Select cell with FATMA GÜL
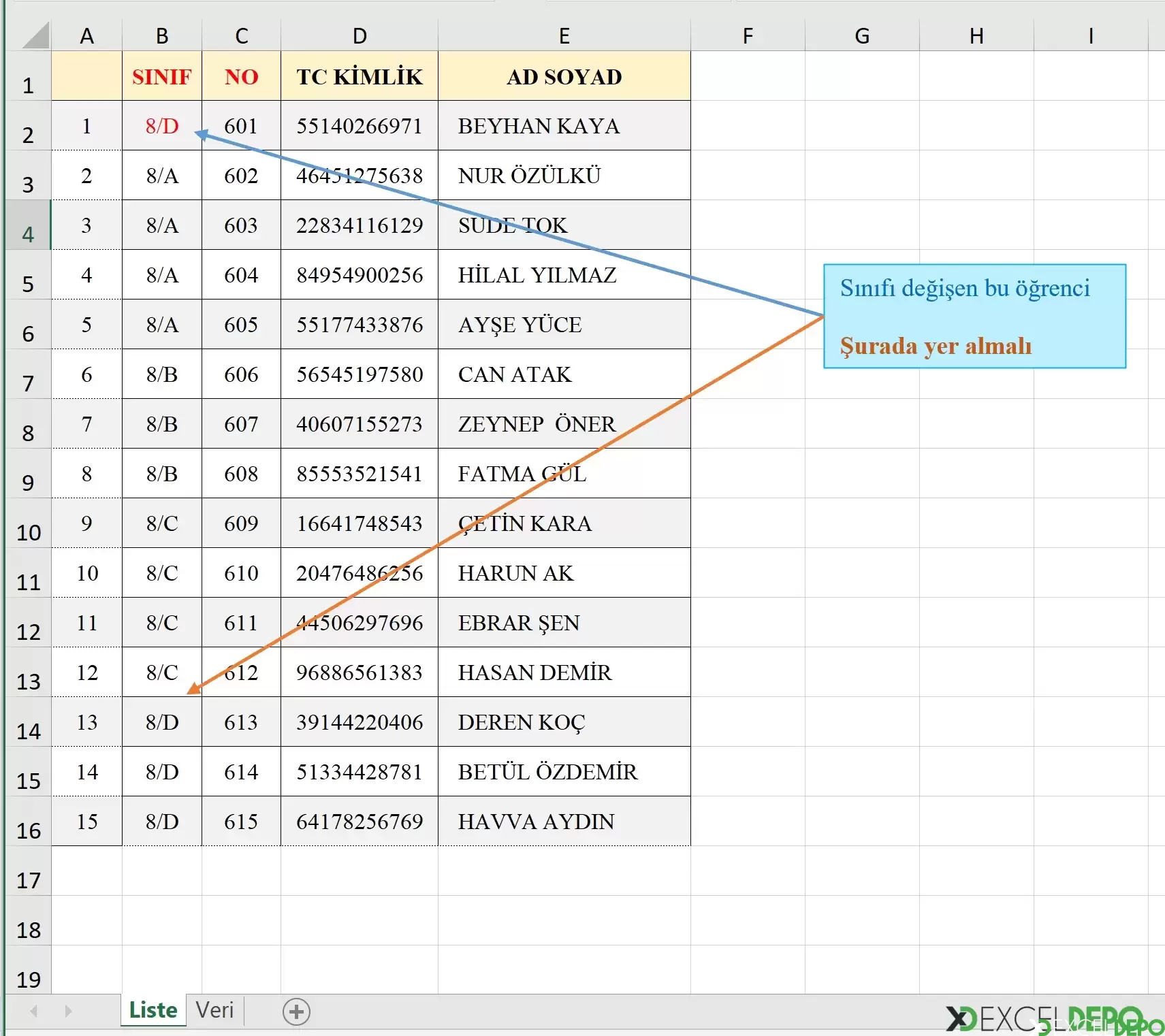This screenshot has height=1036, width=1165. (564, 474)
